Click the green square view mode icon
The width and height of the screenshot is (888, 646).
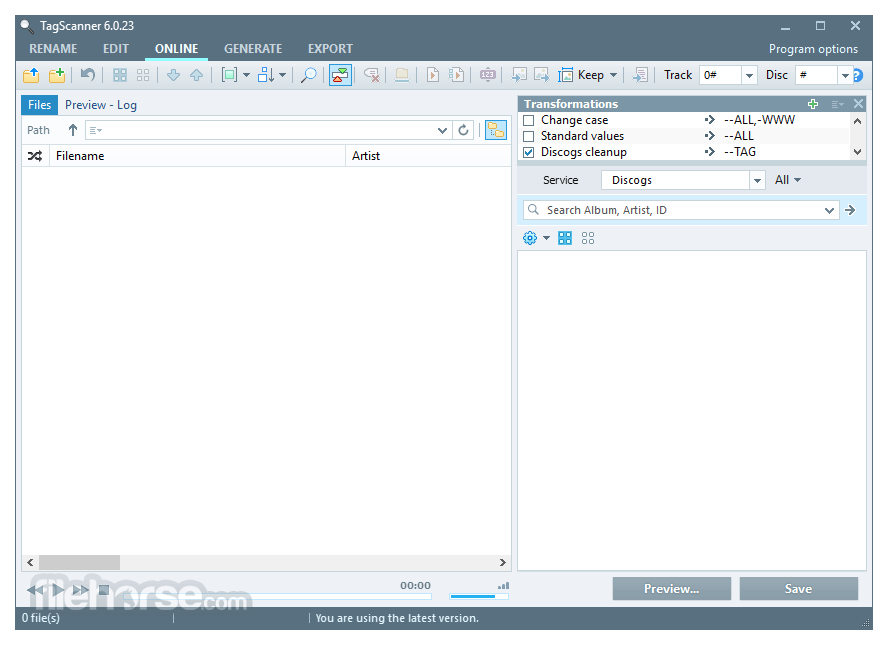(x=229, y=75)
